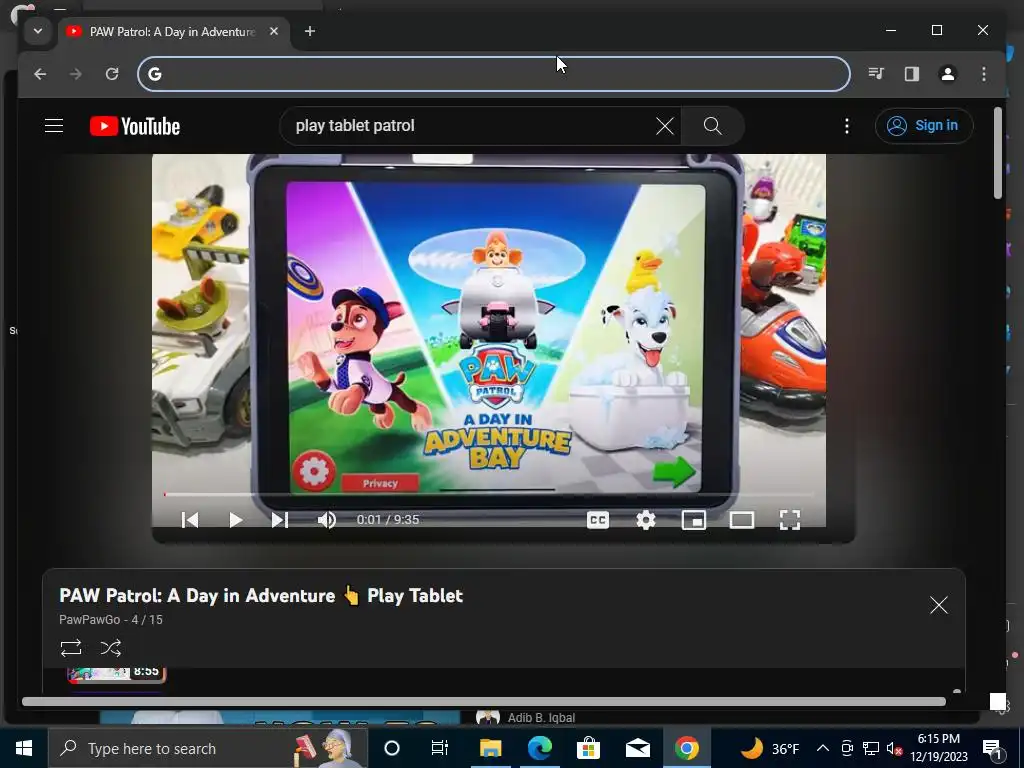The height and width of the screenshot is (768, 1024).
Task: Reload the current page
Action: (x=112, y=74)
